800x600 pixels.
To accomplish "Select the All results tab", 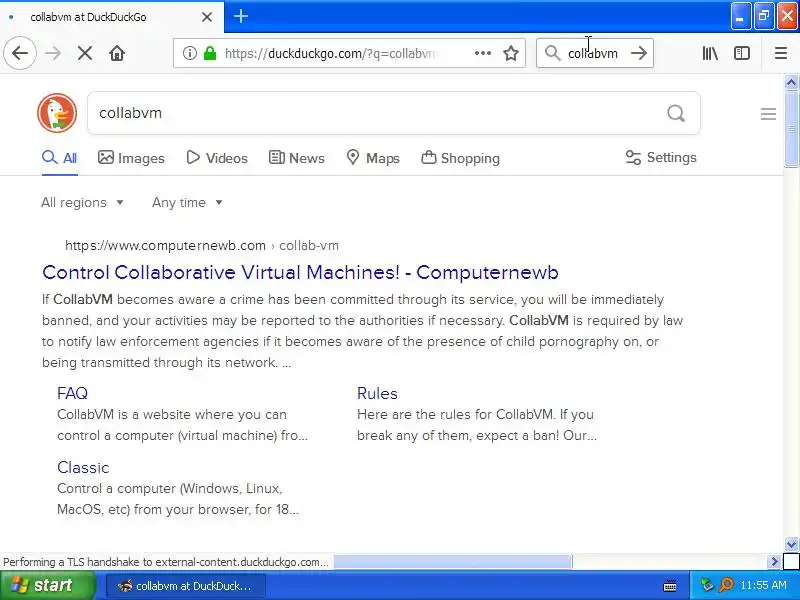I will point(60,158).
